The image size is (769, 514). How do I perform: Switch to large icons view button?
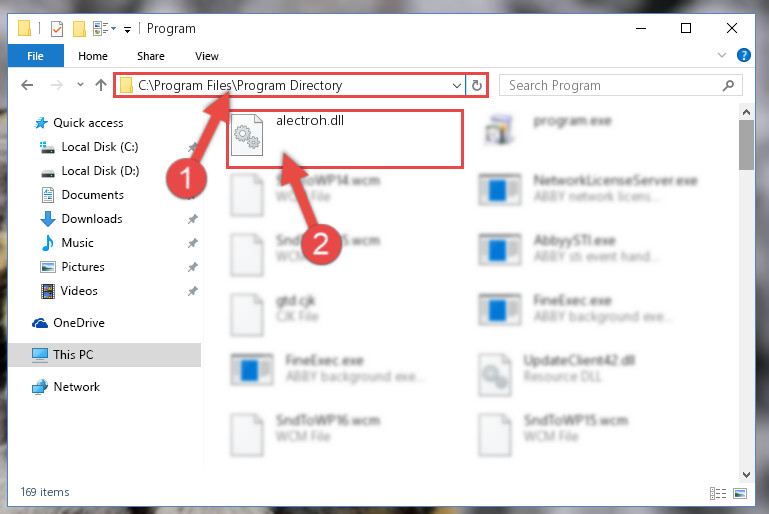pyautogui.click(x=740, y=493)
